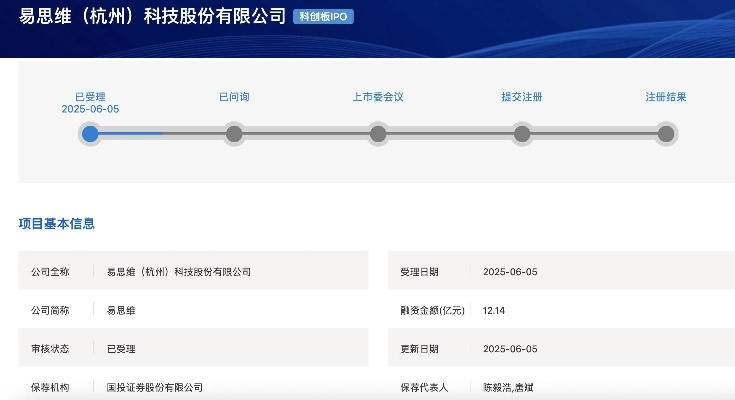Viewport: 735px width, 400px height.
Task: Click the 注册结果 stage label
Action: pyautogui.click(x=666, y=97)
